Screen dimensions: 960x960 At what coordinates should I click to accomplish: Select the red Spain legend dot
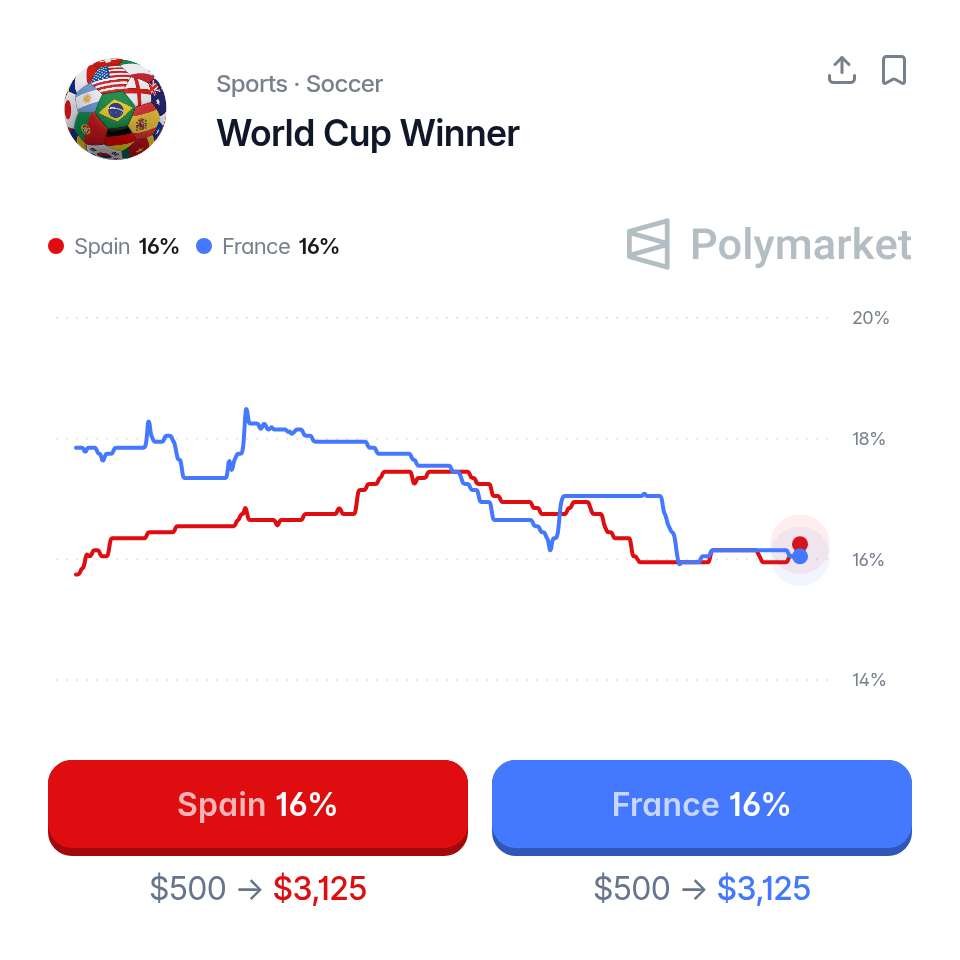[x=56, y=246]
